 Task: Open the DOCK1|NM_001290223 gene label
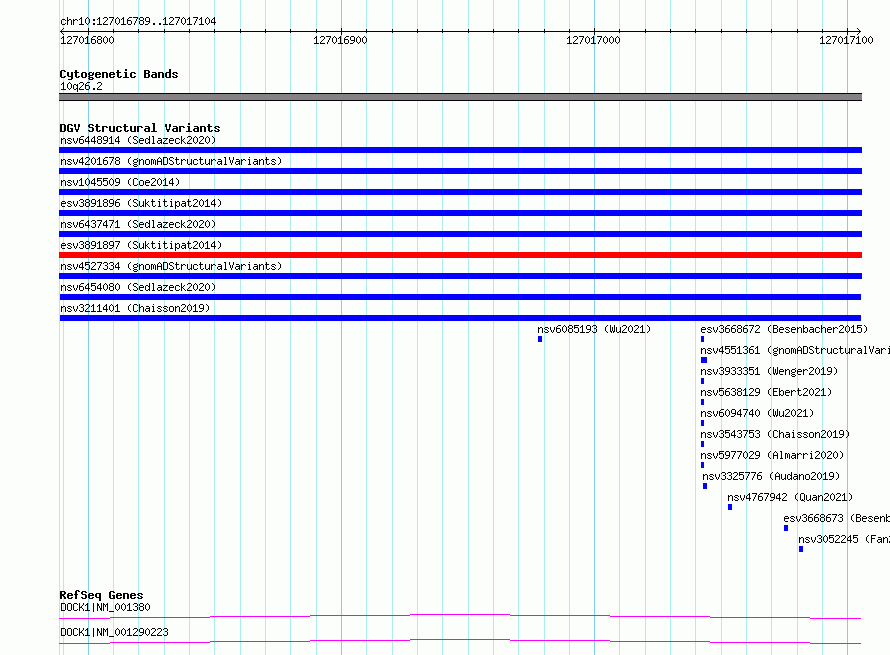pyautogui.click(x=114, y=632)
